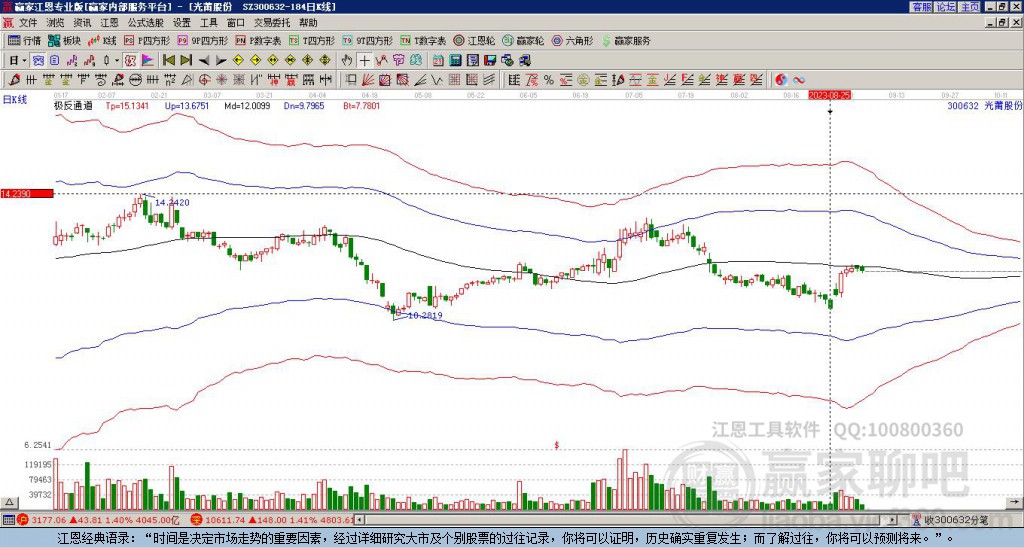This screenshot has width=1024, height=548.
Task: Click the 论坛 button
Action: (x=945, y=7)
